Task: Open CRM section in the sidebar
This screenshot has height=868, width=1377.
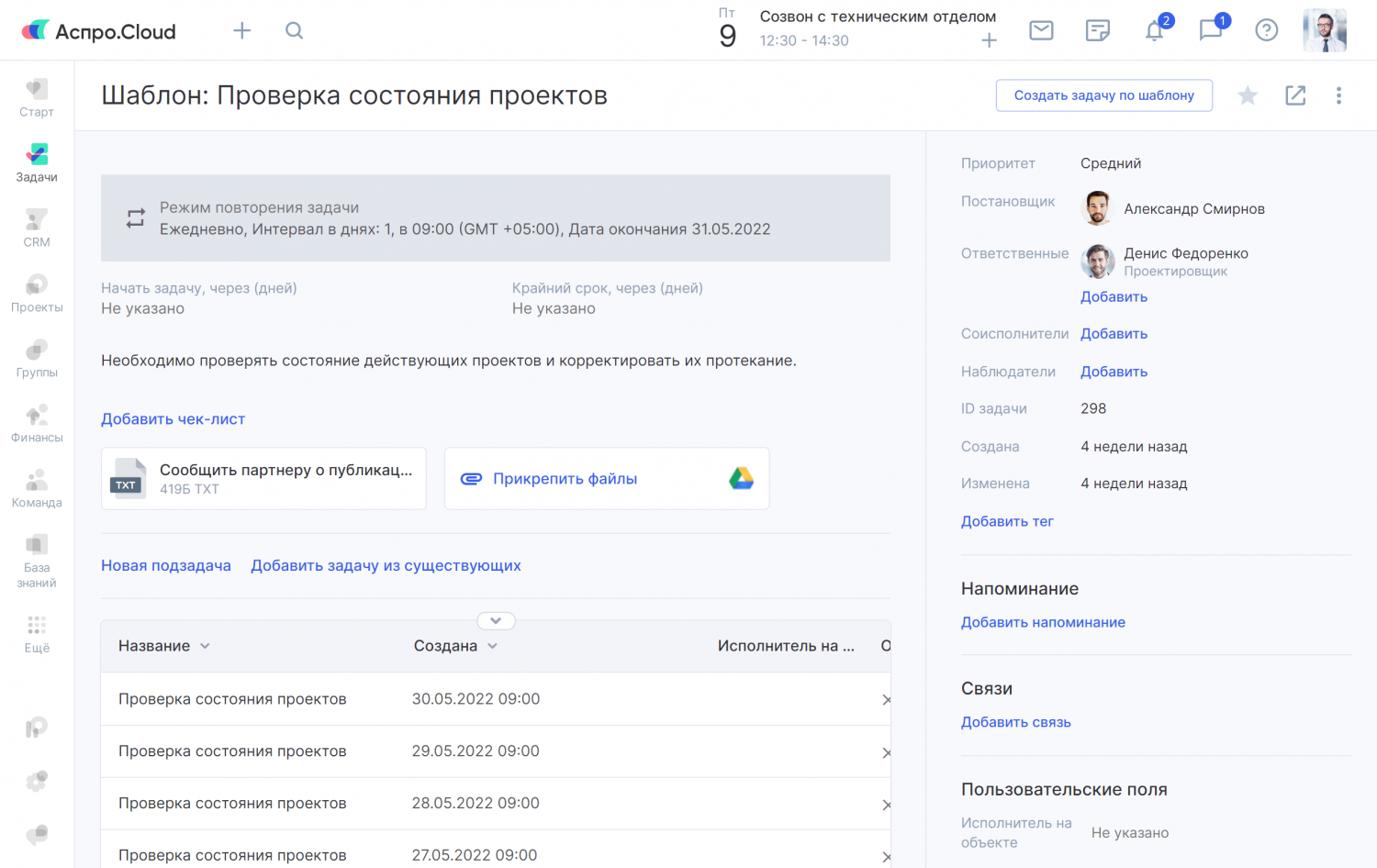Action: [x=37, y=228]
